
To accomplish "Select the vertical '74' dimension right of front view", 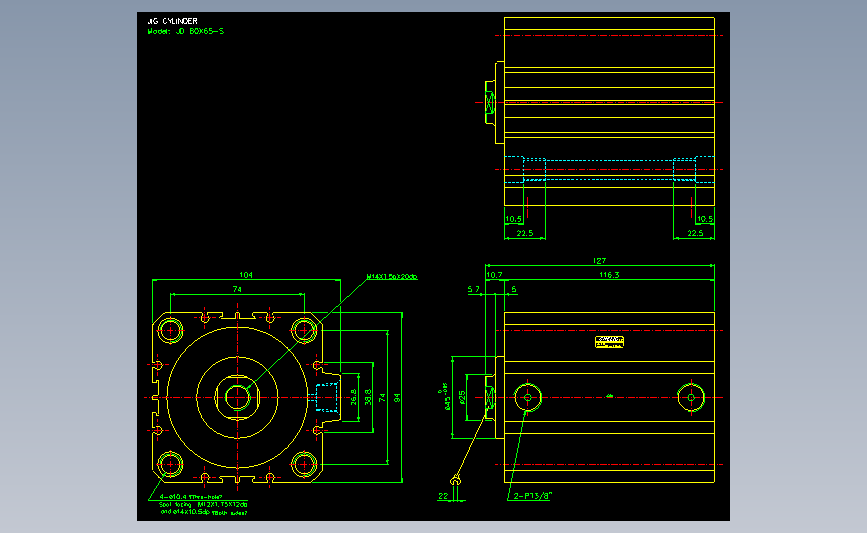I will [x=382, y=398].
